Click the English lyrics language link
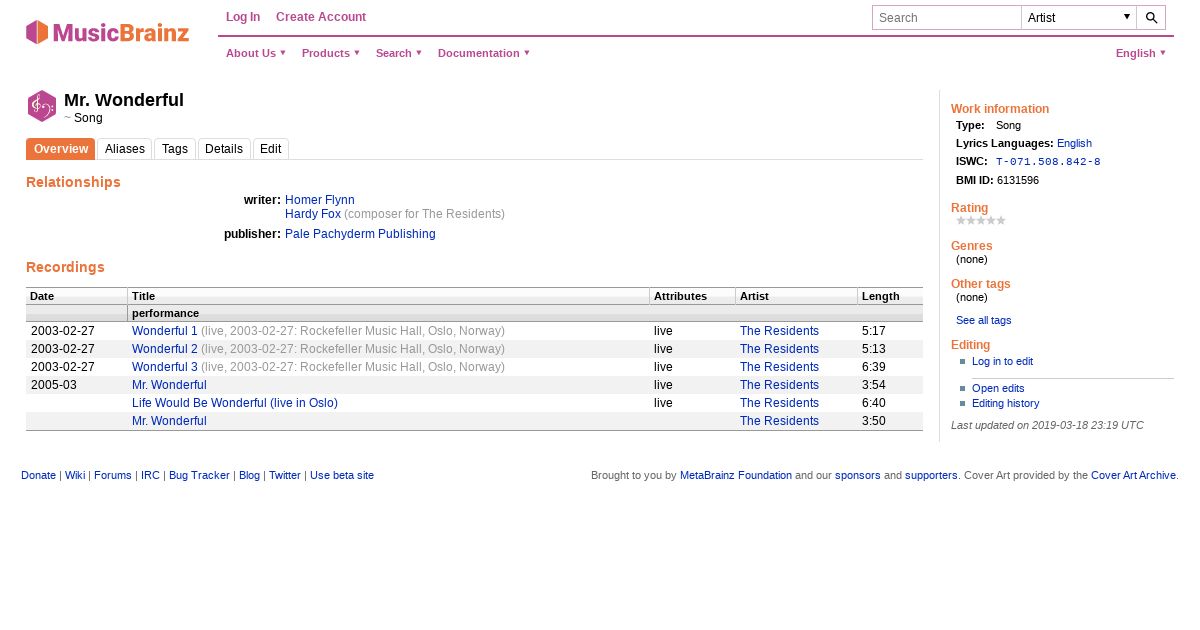This screenshot has width=1200, height=630. pos(1074,143)
